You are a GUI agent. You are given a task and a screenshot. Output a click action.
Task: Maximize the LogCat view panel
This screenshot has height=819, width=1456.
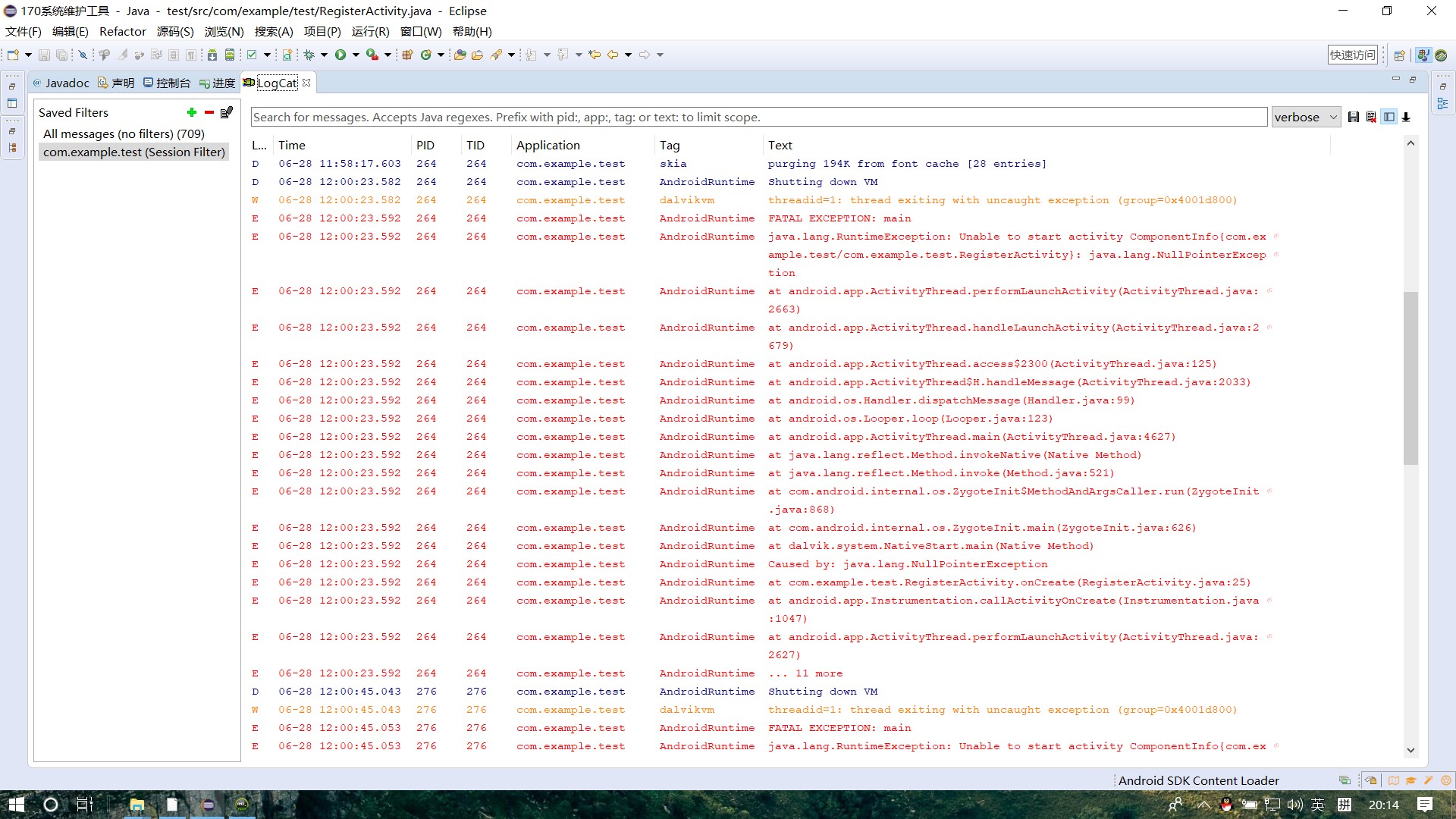[x=1412, y=79]
